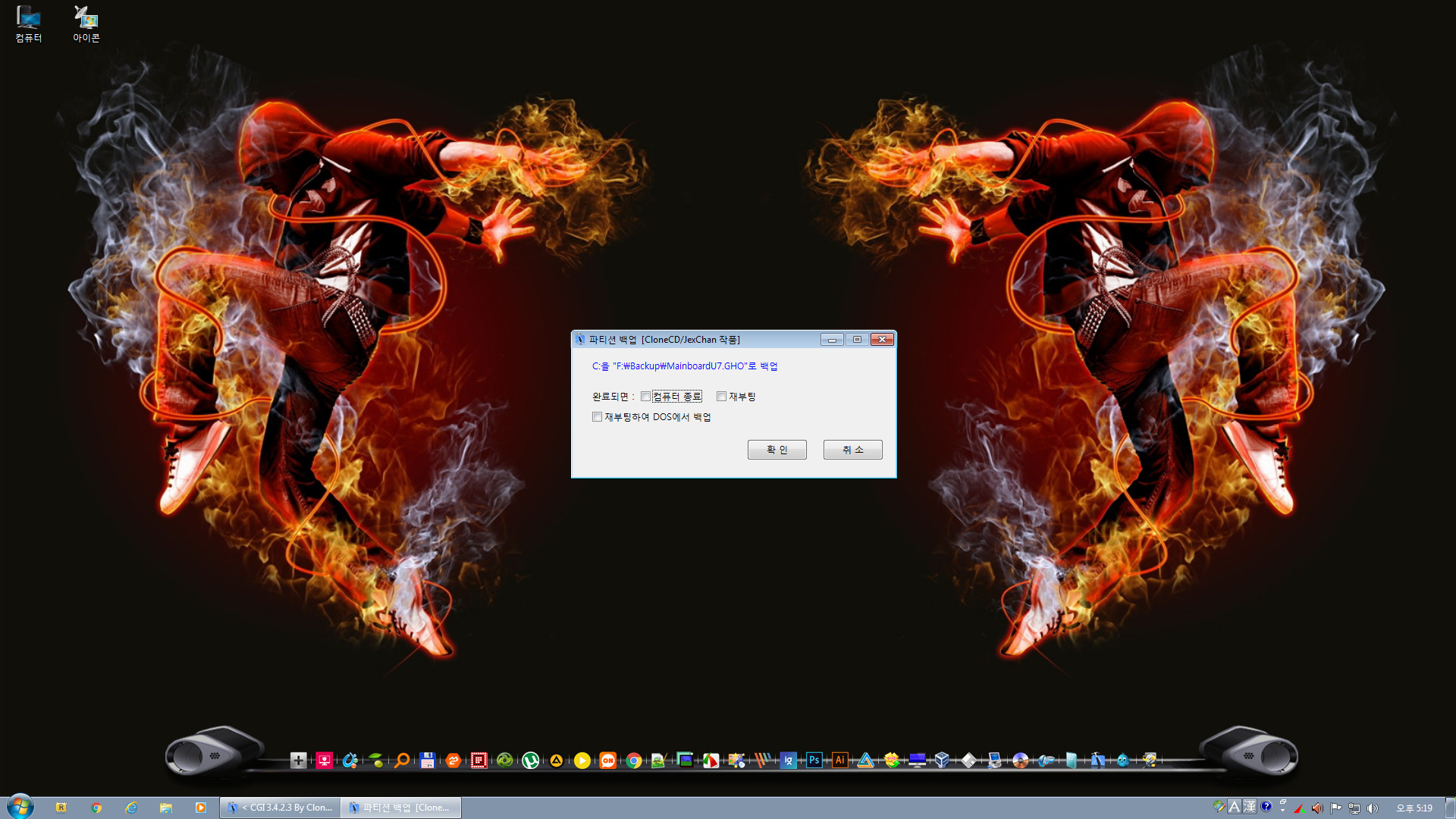
Task: Open the 컴퓨터 desktop icon
Action: click(29, 24)
